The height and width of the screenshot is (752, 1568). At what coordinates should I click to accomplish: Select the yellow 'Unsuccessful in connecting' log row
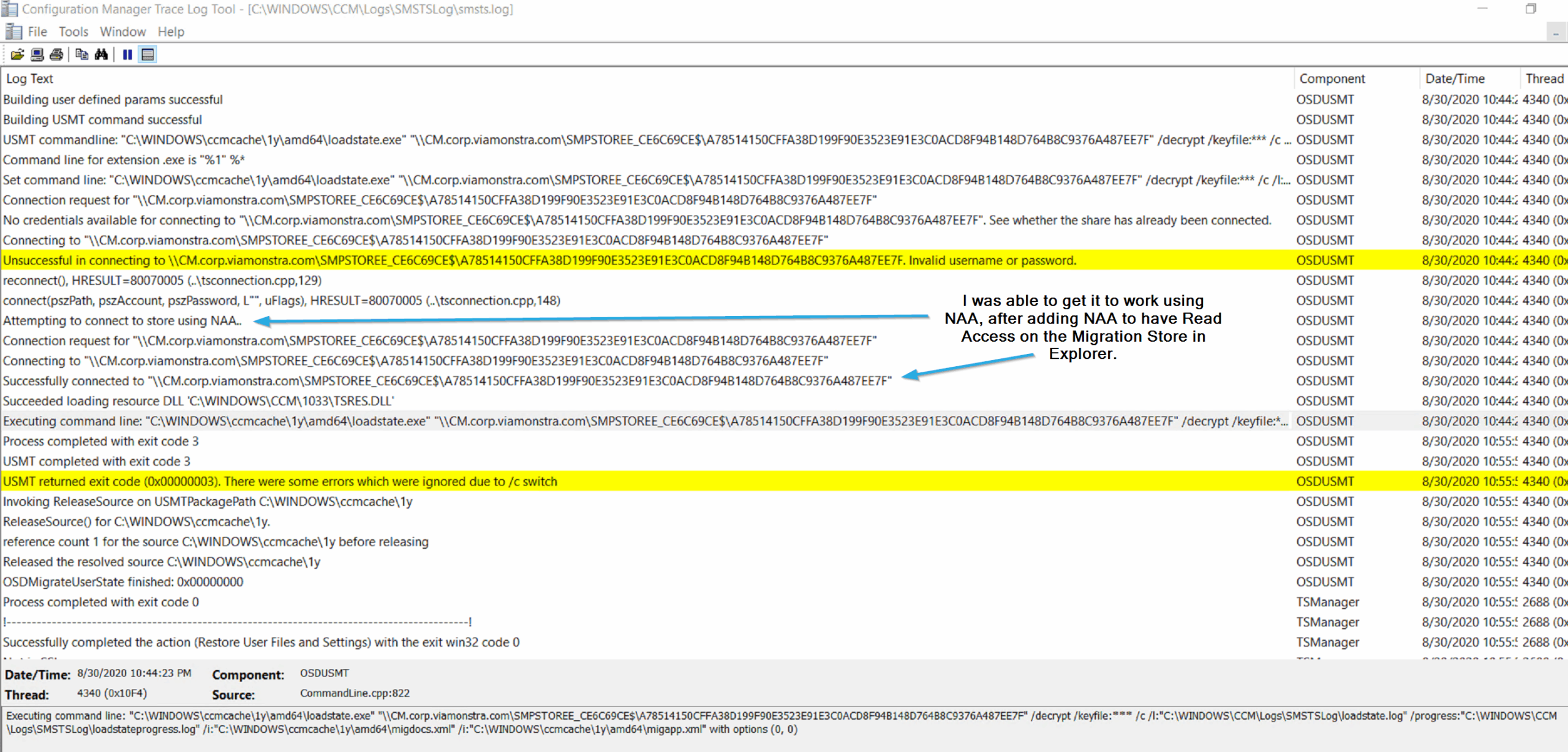coord(539,260)
